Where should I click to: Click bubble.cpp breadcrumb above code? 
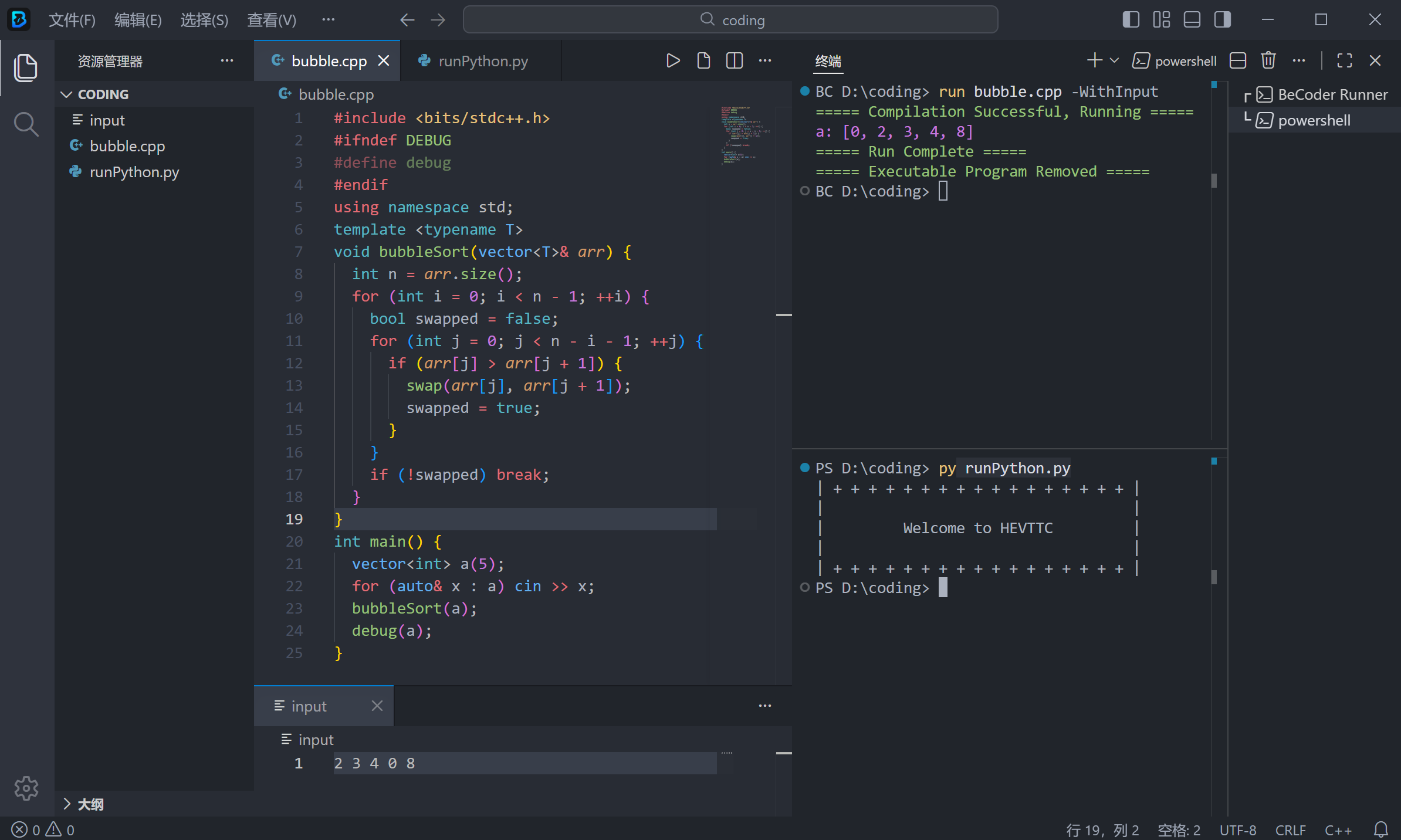coord(327,94)
